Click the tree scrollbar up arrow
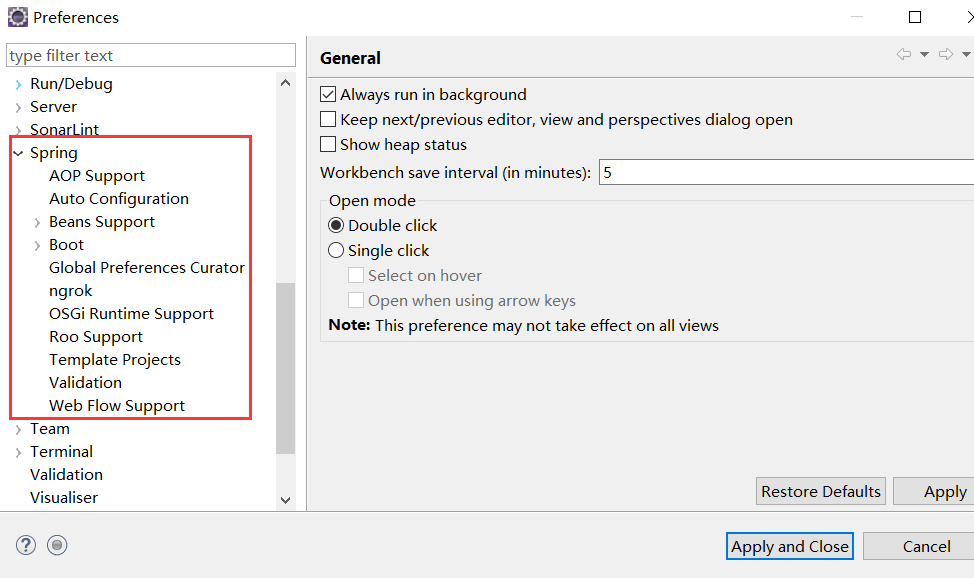The width and height of the screenshot is (974, 578). [285, 83]
